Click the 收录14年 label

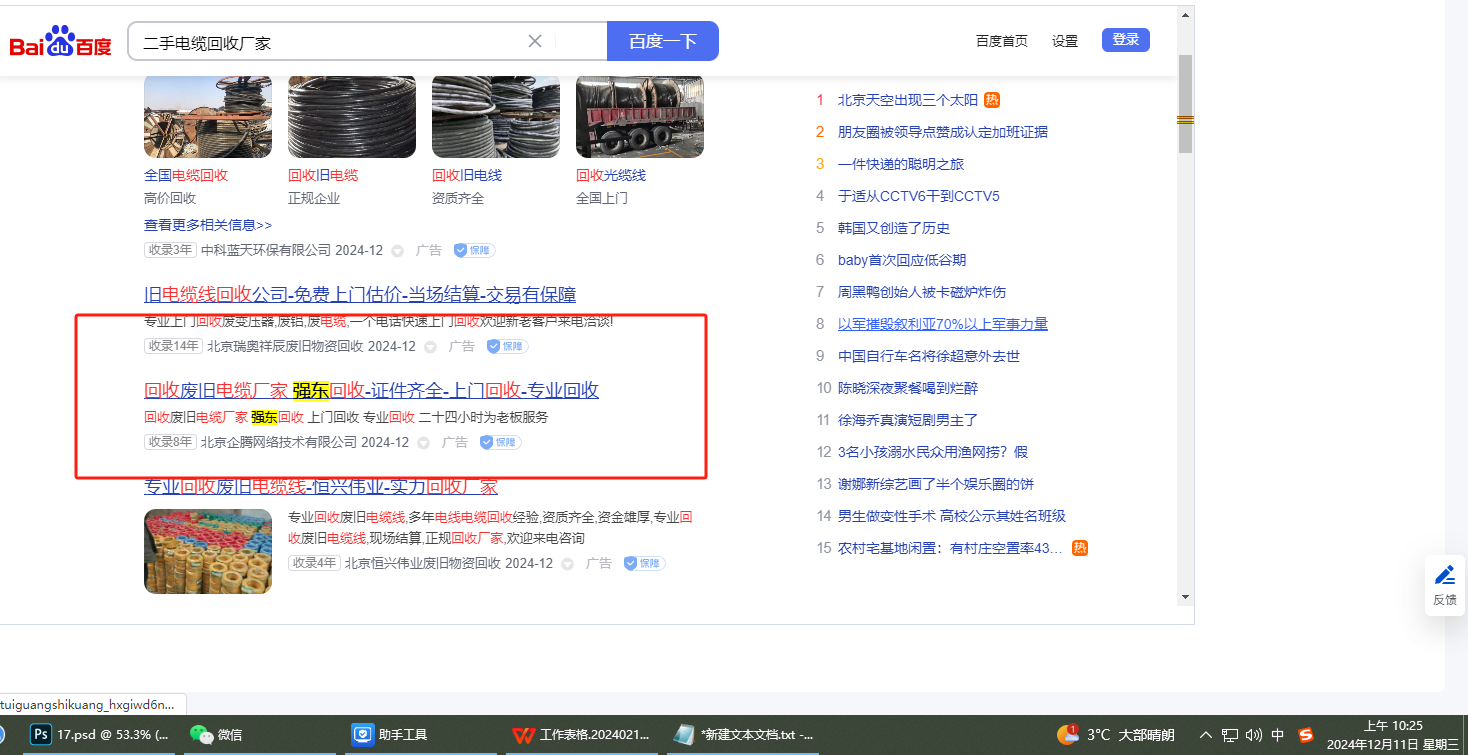click(173, 346)
